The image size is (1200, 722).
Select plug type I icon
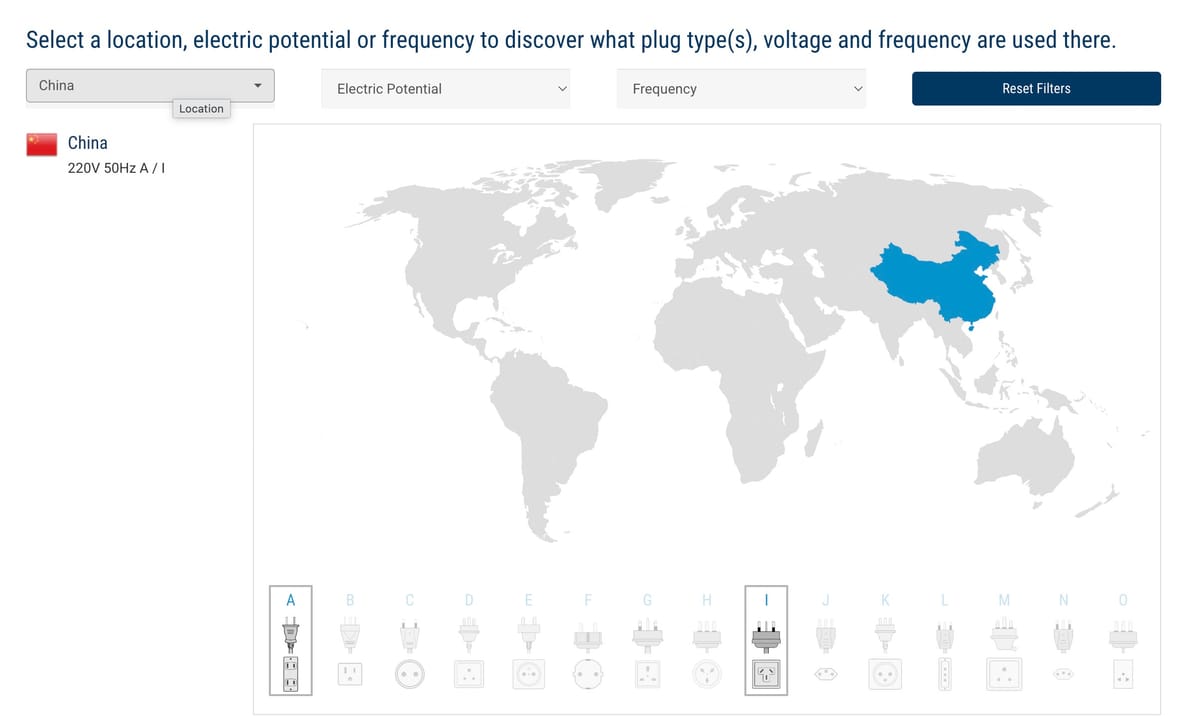tap(766, 641)
